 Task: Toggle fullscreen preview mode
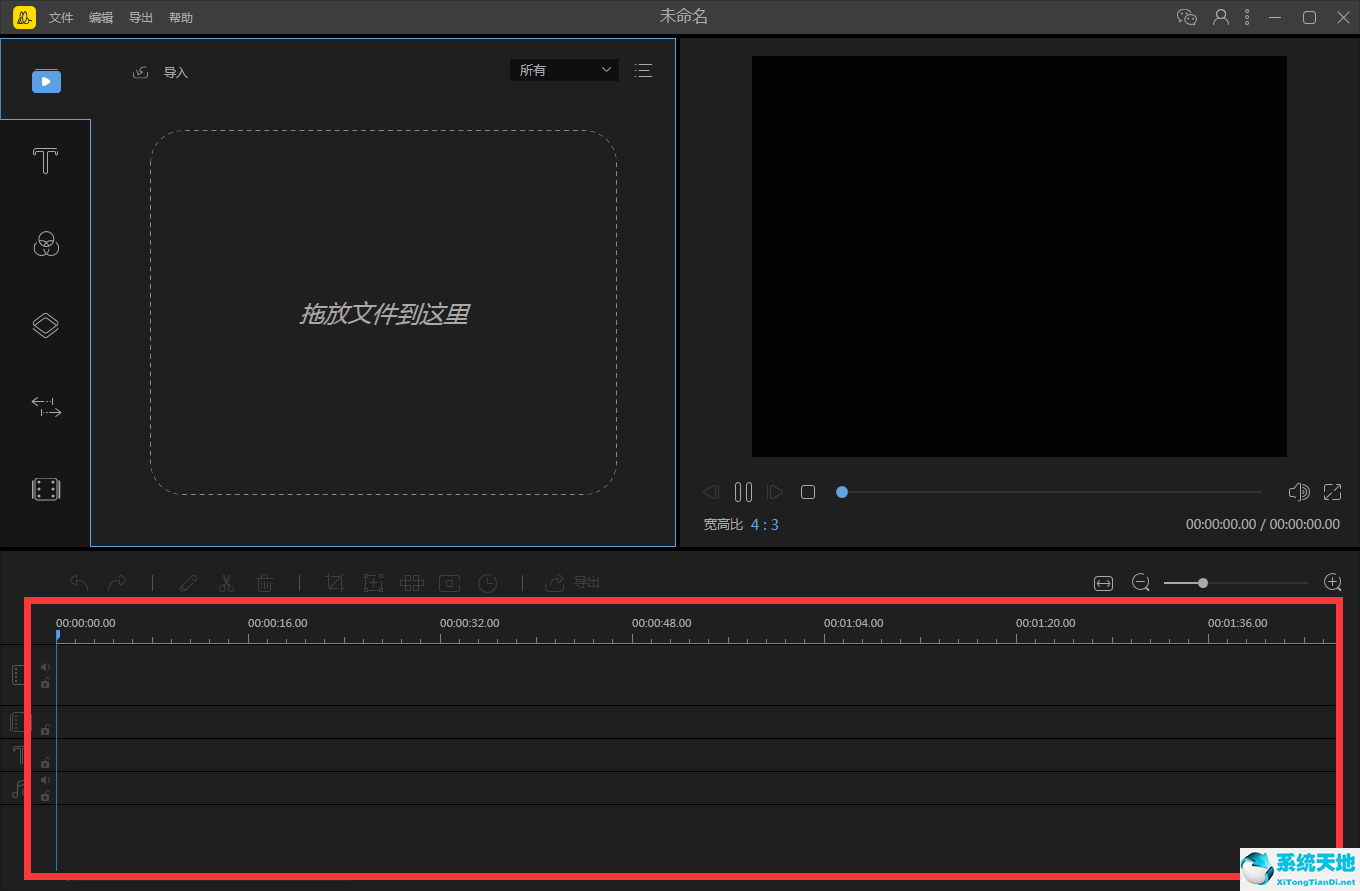coord(1332,492)
